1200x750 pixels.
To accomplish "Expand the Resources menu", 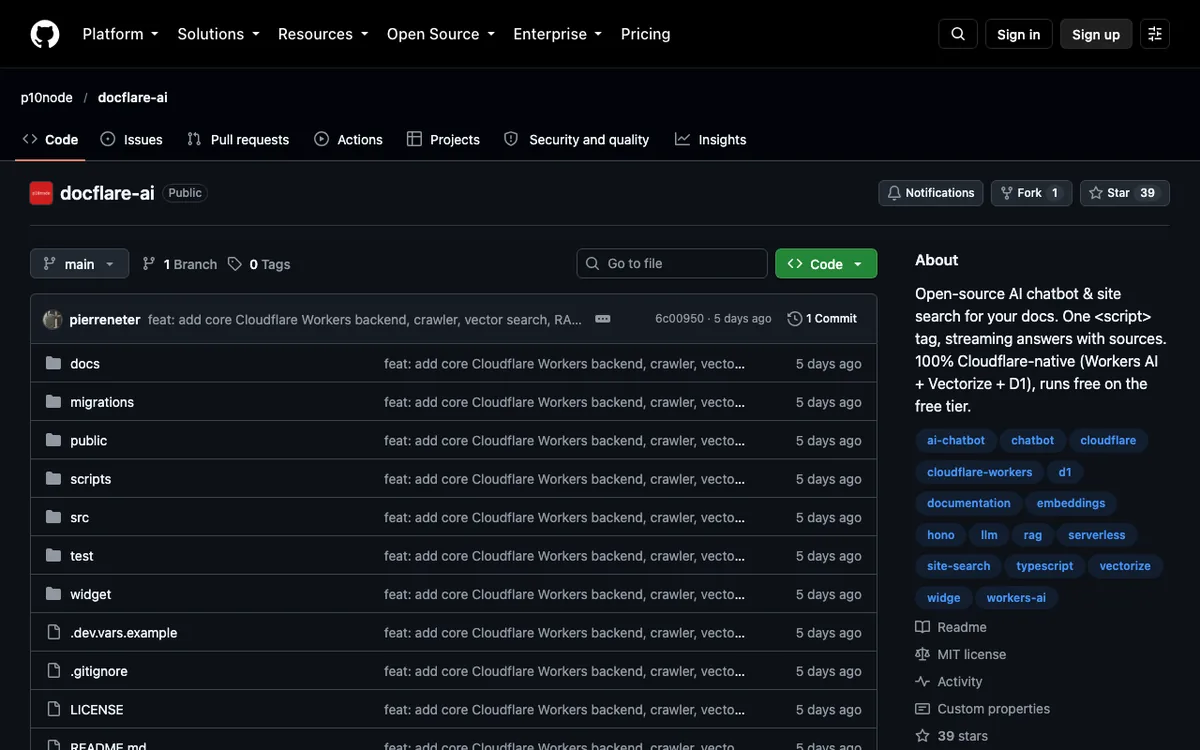I will click(323, 34).
